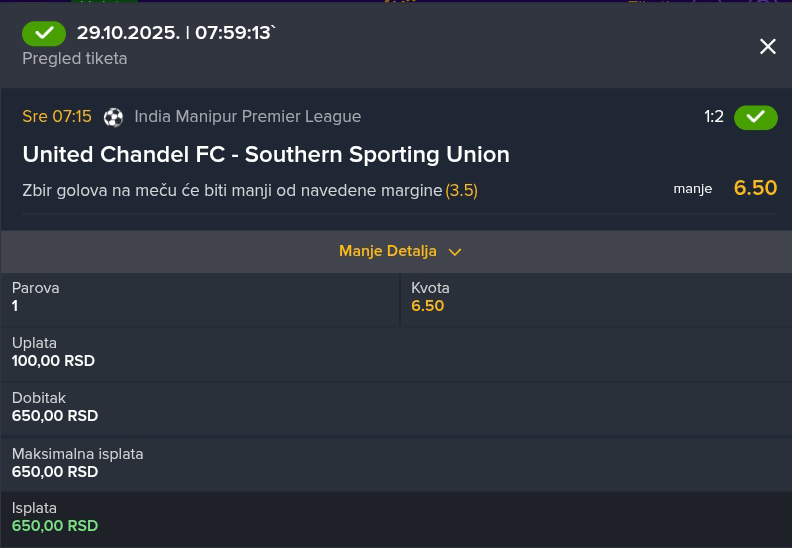
Task: Click the Sre 07:15 match time
Action: [x=57, y=116]
